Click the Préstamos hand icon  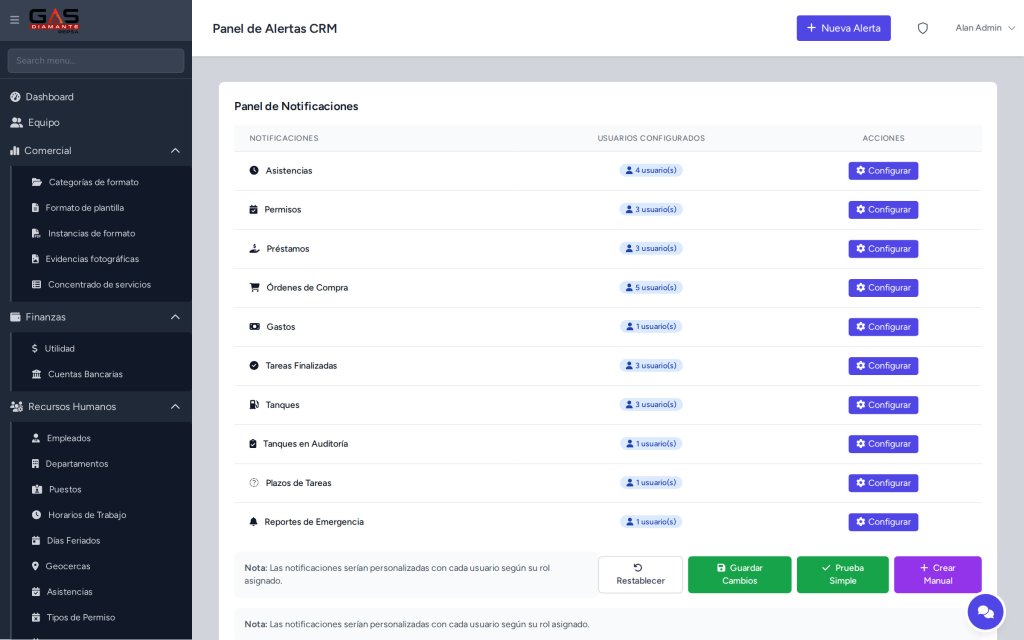point(255,249)
